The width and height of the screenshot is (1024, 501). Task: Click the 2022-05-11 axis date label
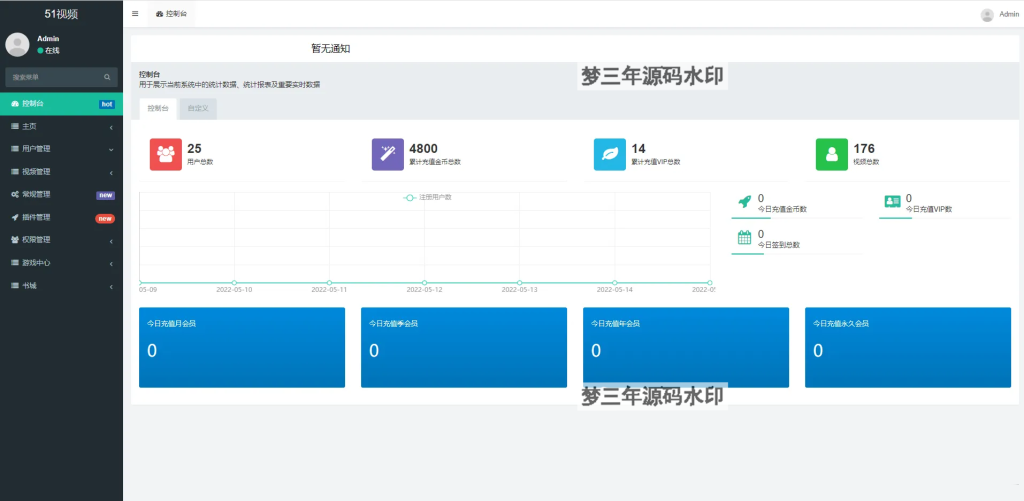tap(329, 289)
